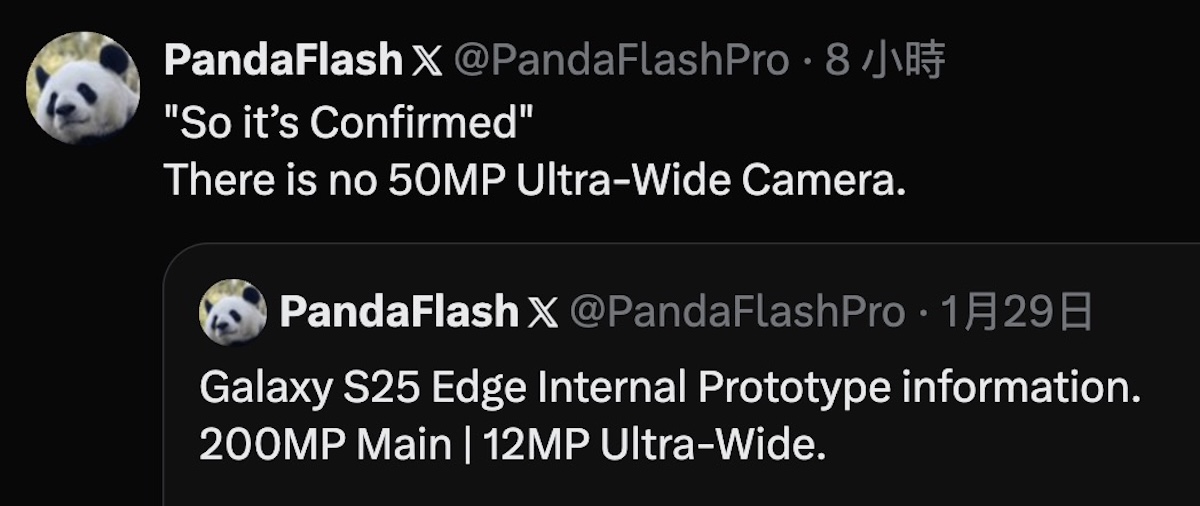Click the X badge in the quoted post header
1200x506 pixels.
click(x=543, y=313)
